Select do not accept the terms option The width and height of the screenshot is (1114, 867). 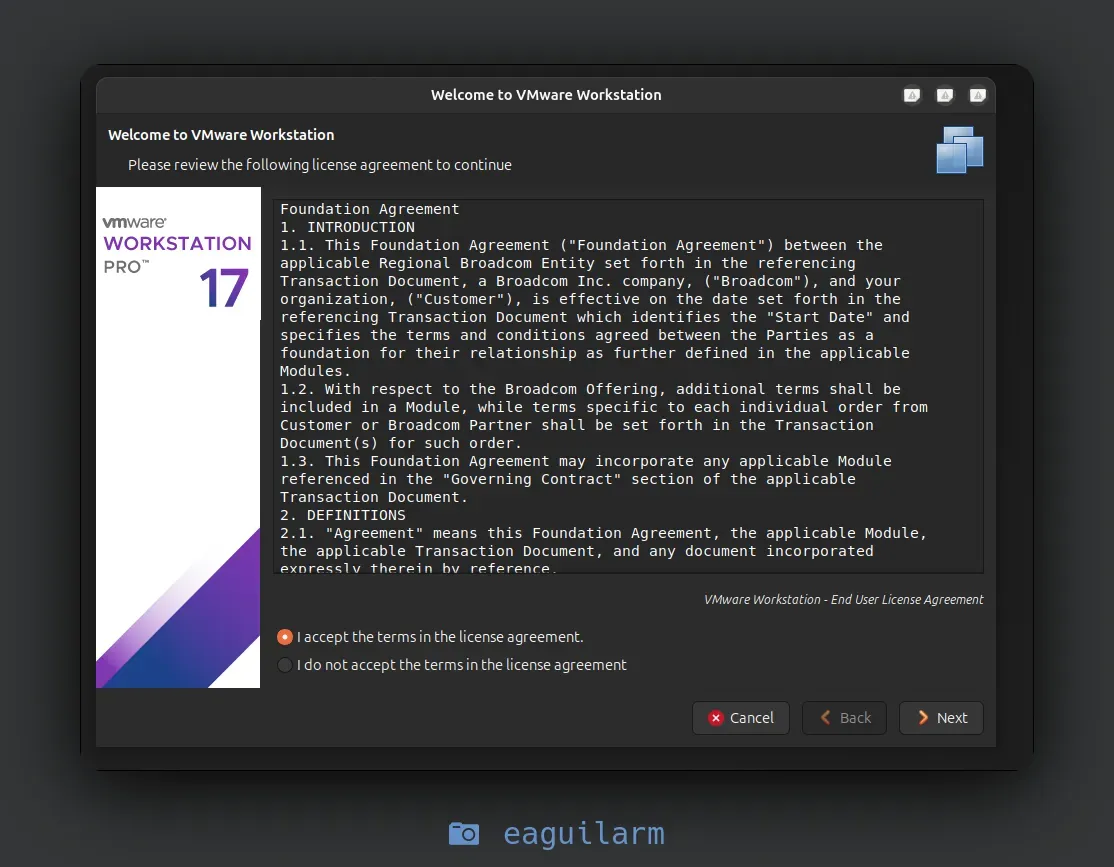tap(285, 664)
